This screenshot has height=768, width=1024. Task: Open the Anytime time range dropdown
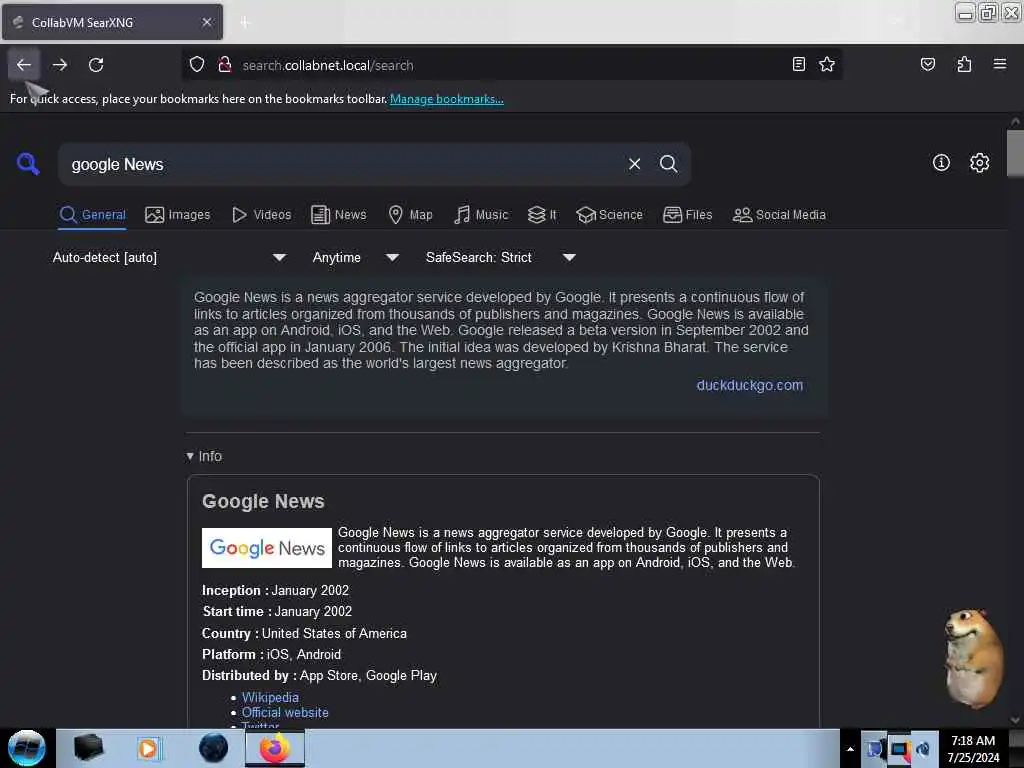pos(355,257)
